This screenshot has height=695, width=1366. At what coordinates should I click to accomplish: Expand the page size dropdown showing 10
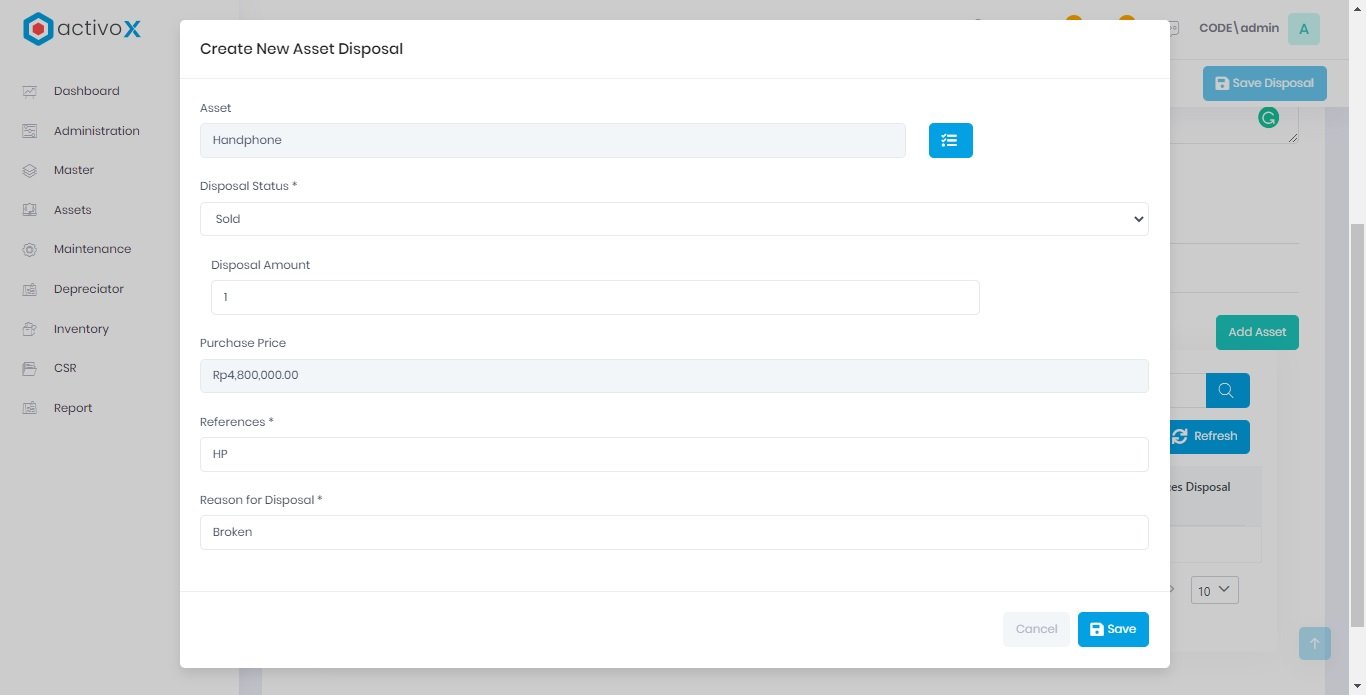(1214, 591)
